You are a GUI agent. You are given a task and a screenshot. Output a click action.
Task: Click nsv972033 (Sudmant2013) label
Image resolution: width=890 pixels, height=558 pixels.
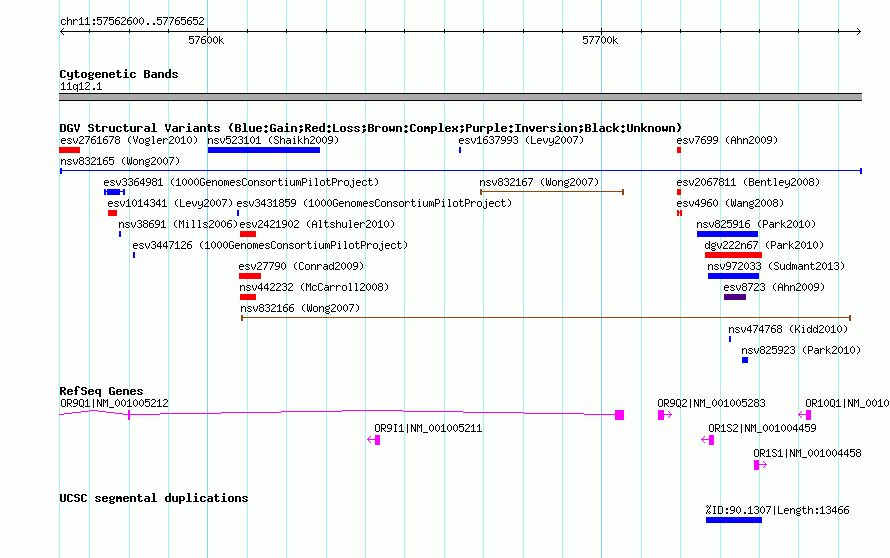point(776,266)
